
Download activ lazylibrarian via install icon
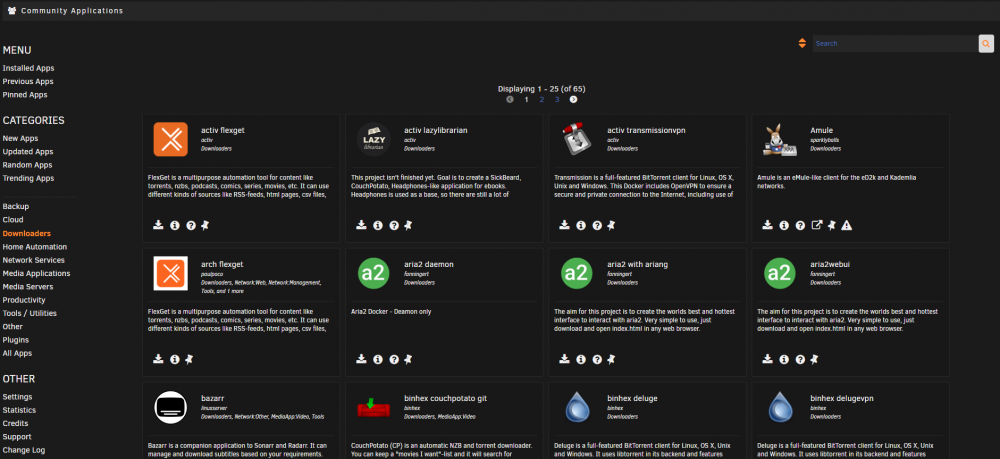point(361,225)
